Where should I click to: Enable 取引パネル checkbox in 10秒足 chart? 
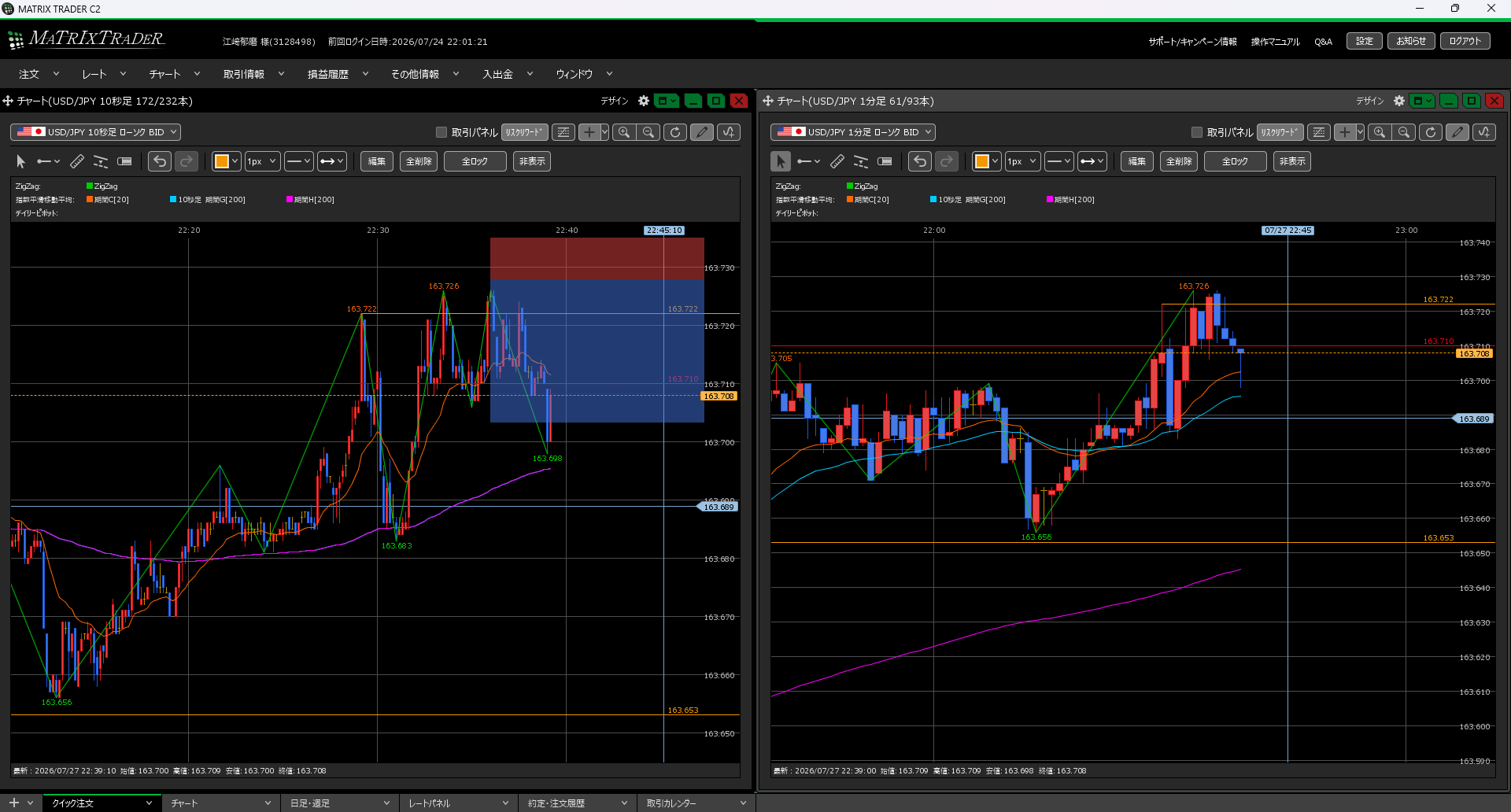pyautogui.click(x=441, y=132)
